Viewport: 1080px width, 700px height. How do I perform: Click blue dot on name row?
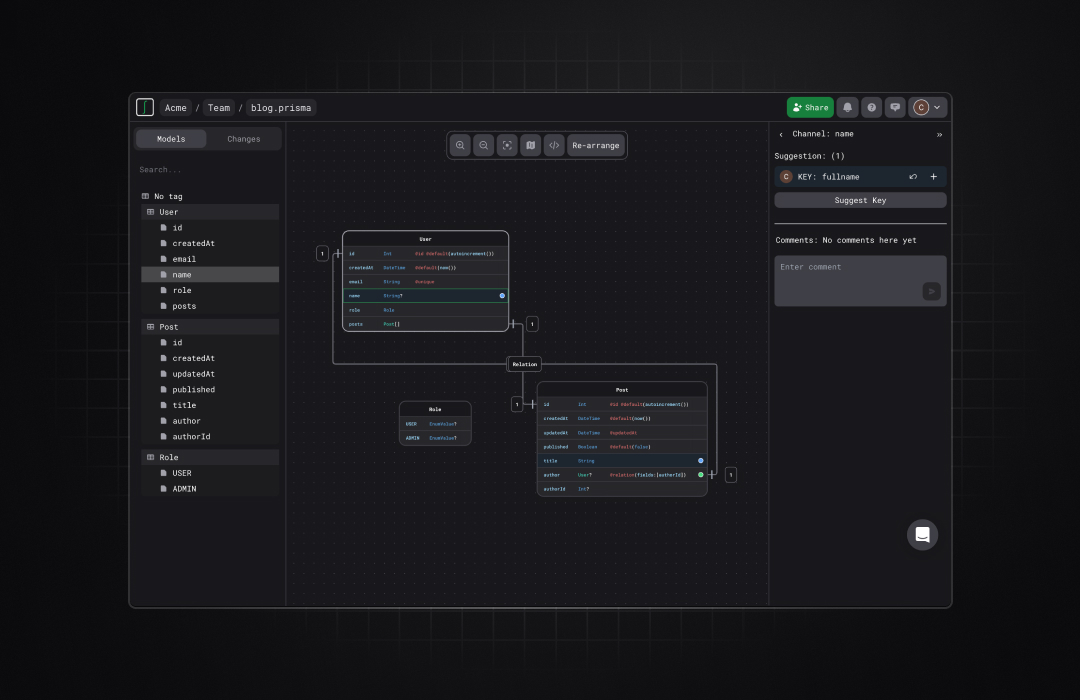click(502, 296)
